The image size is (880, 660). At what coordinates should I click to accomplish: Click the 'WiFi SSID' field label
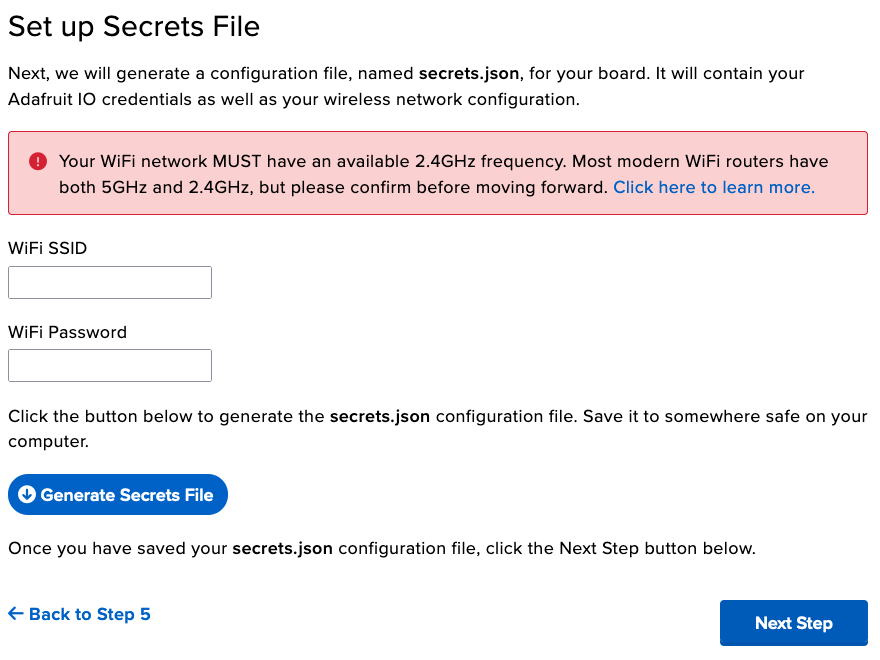point(48,248)
